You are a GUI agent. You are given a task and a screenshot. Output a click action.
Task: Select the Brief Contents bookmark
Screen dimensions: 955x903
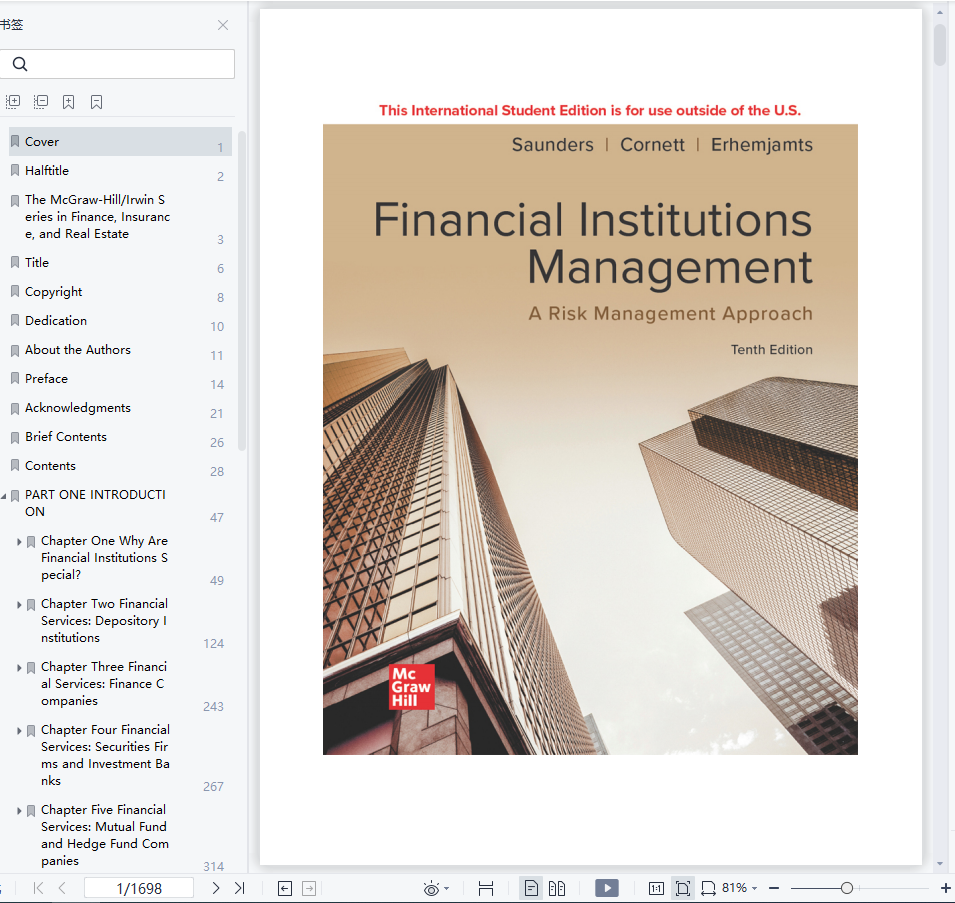121,437
